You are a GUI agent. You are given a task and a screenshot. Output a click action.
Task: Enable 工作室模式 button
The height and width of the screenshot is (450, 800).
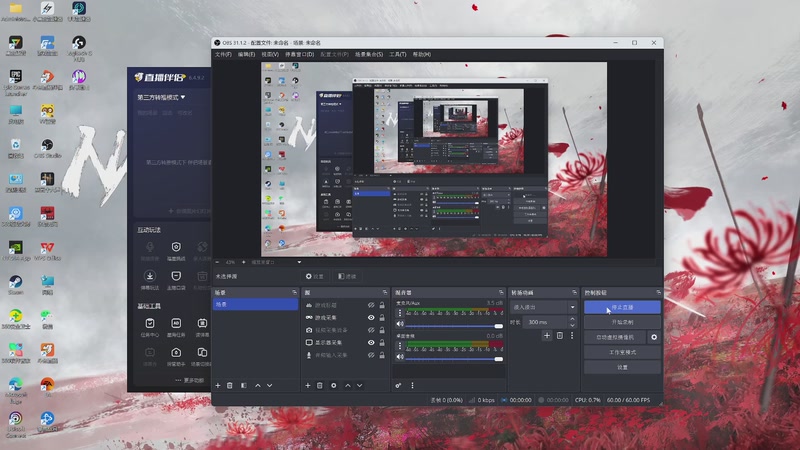click(622, 353)
